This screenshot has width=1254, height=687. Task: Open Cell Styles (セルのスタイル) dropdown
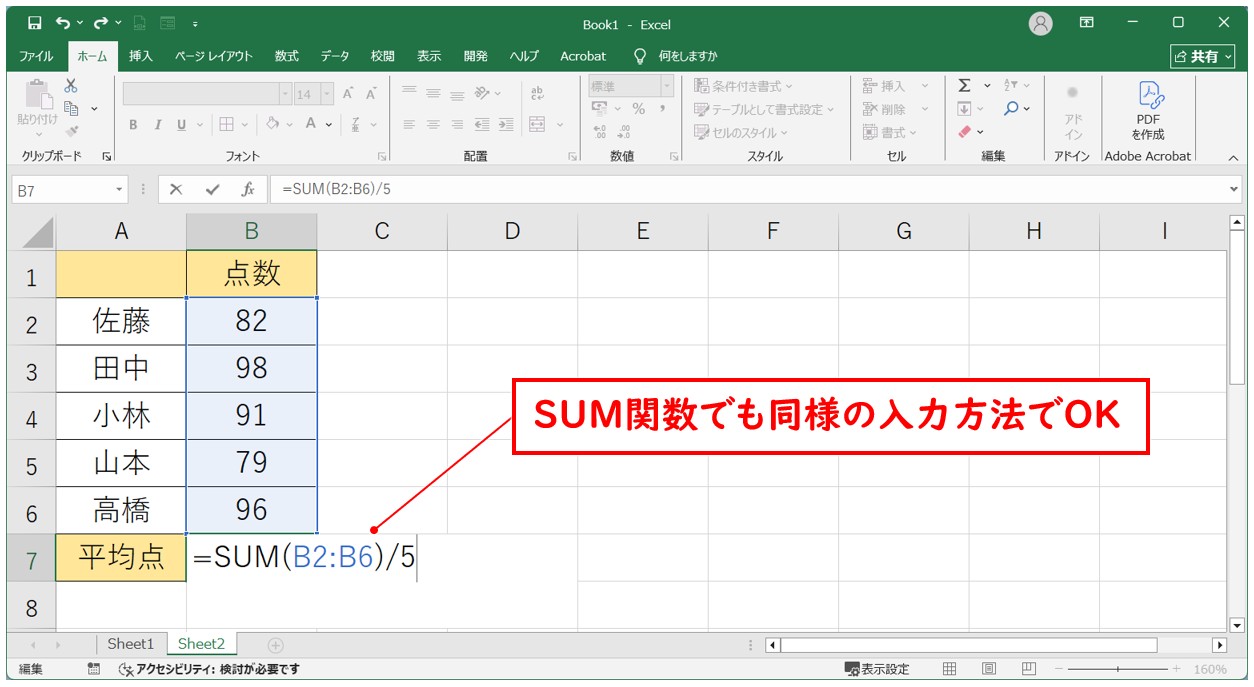(742, 132)
